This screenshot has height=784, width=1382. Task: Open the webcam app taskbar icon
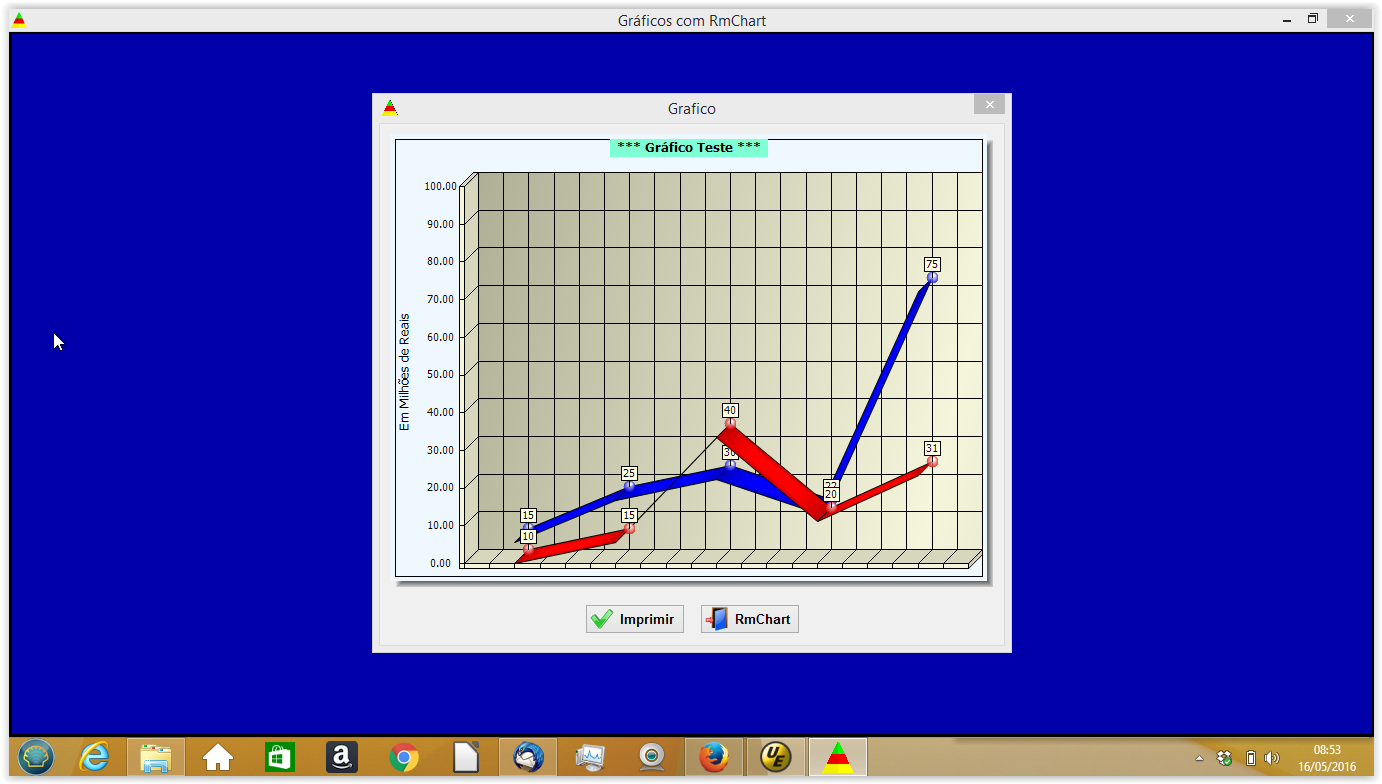pos(652,758)
